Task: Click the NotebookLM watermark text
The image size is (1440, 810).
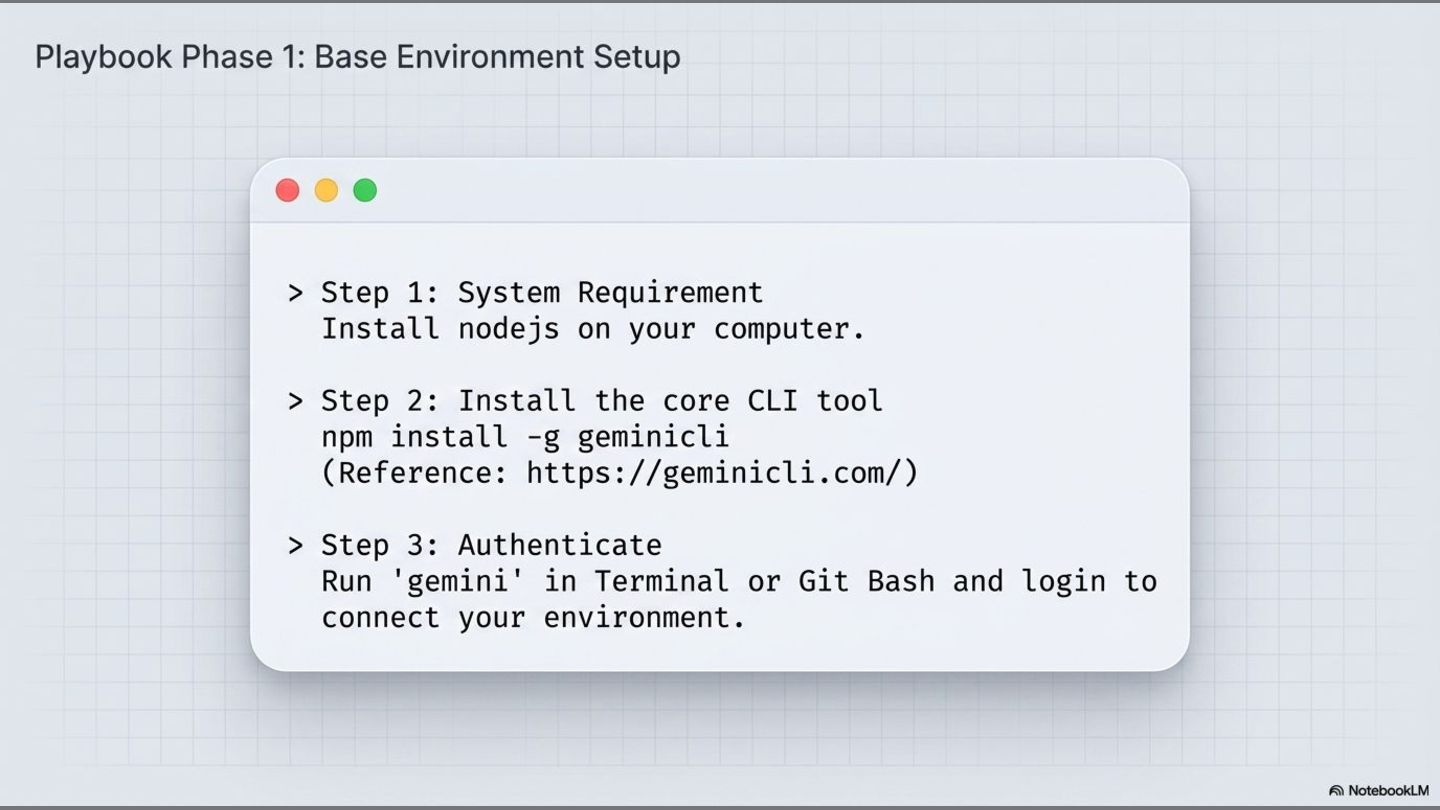Action: [x=1388, y=791]
